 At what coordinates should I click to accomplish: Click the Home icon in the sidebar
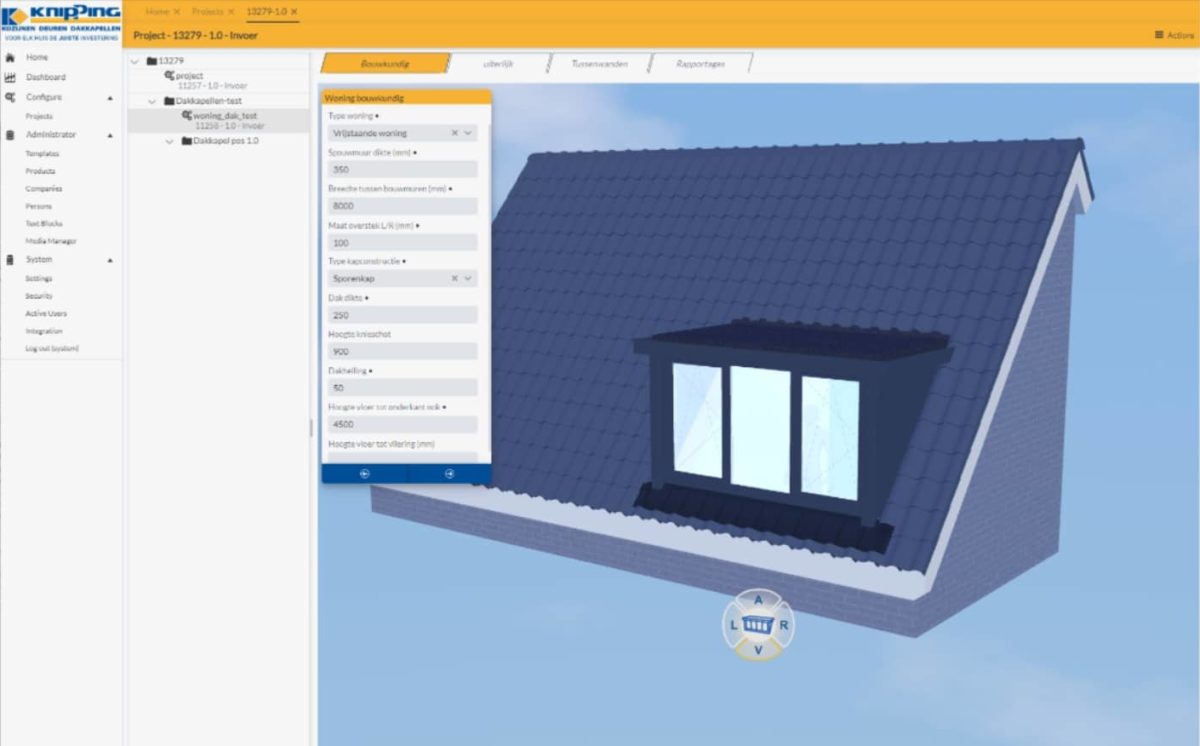(10, 58)
